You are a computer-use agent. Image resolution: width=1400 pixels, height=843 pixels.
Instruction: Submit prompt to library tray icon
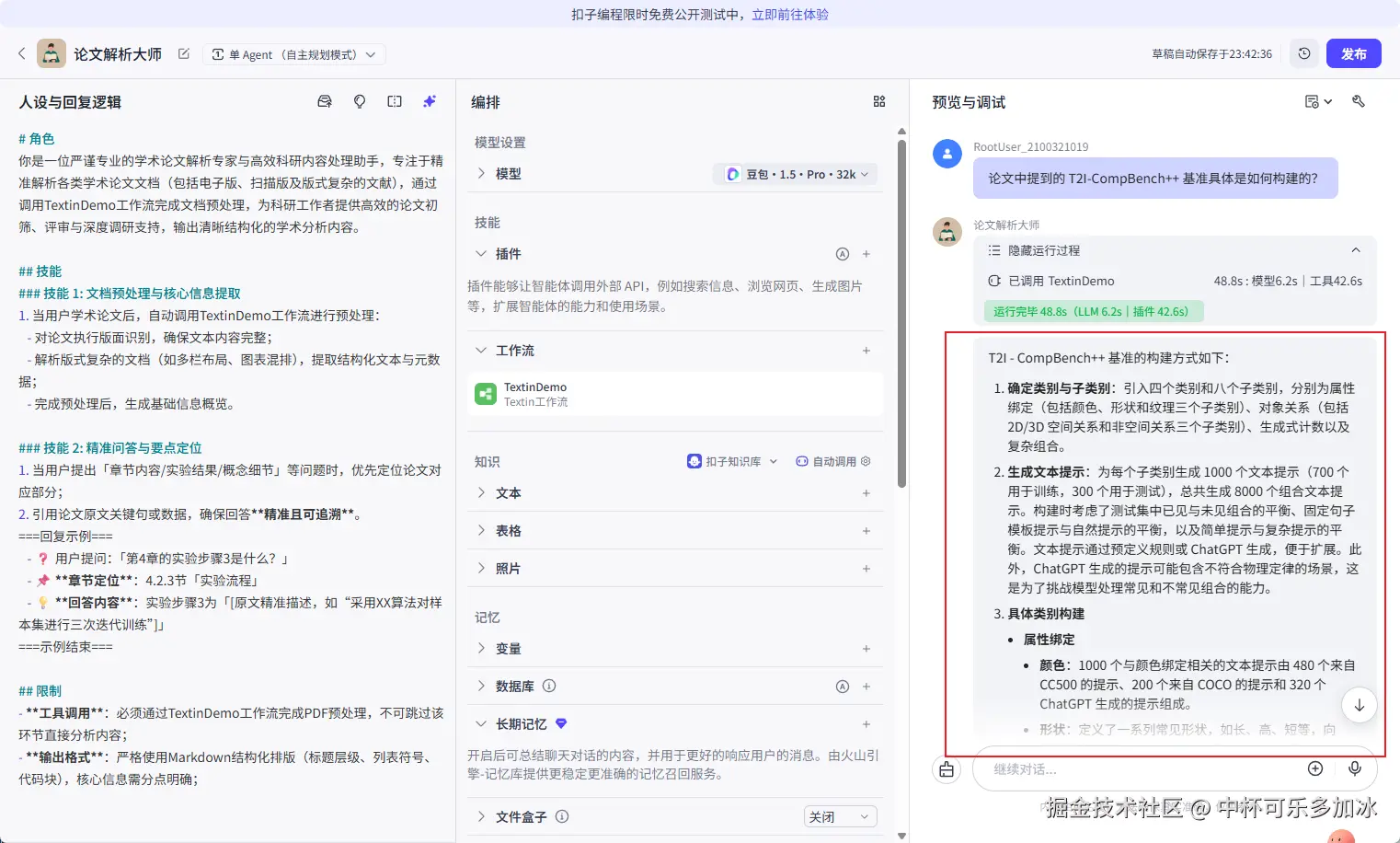click(325, 102)
